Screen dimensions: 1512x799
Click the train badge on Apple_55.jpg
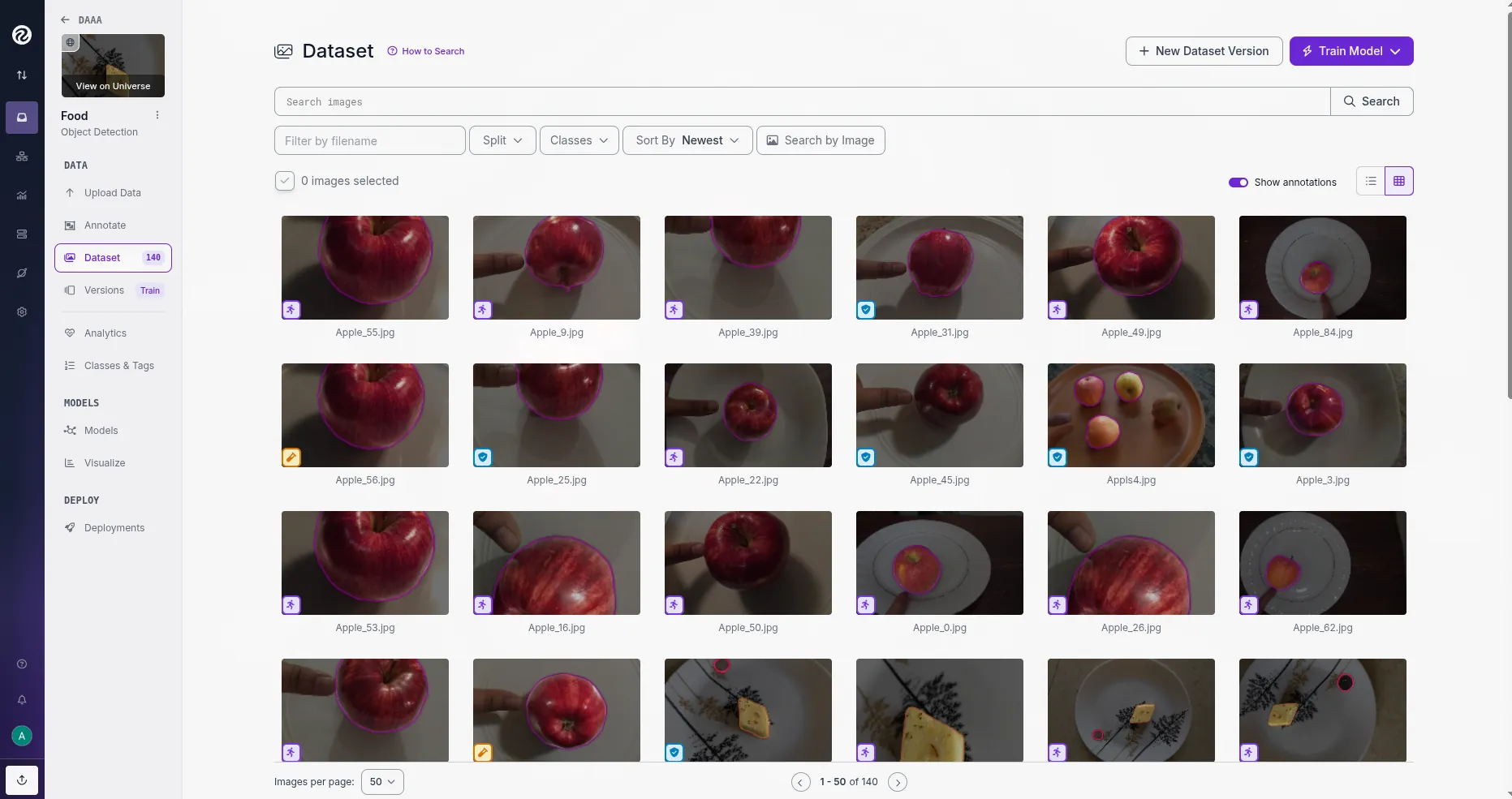[x=291, y=309]
